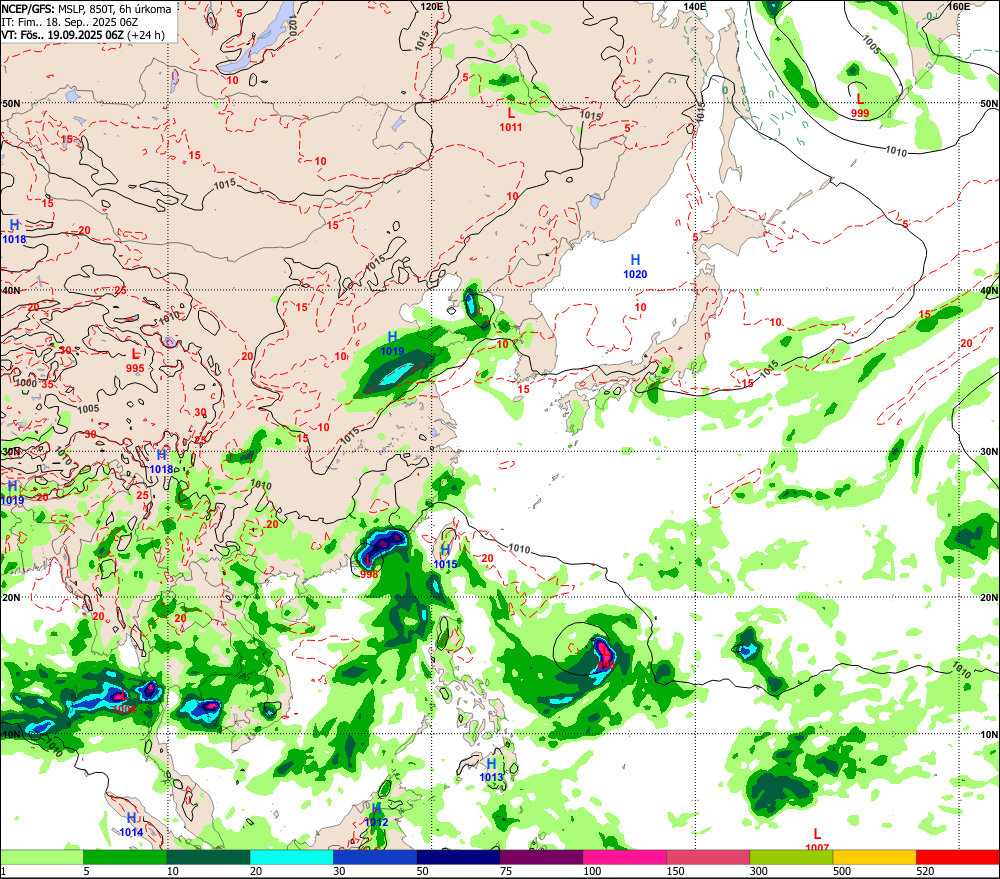The image size is (1000, 879).
Task: Select the green 5–10 legend swatch
Action: pyautogui.click(x=125, y=857)
